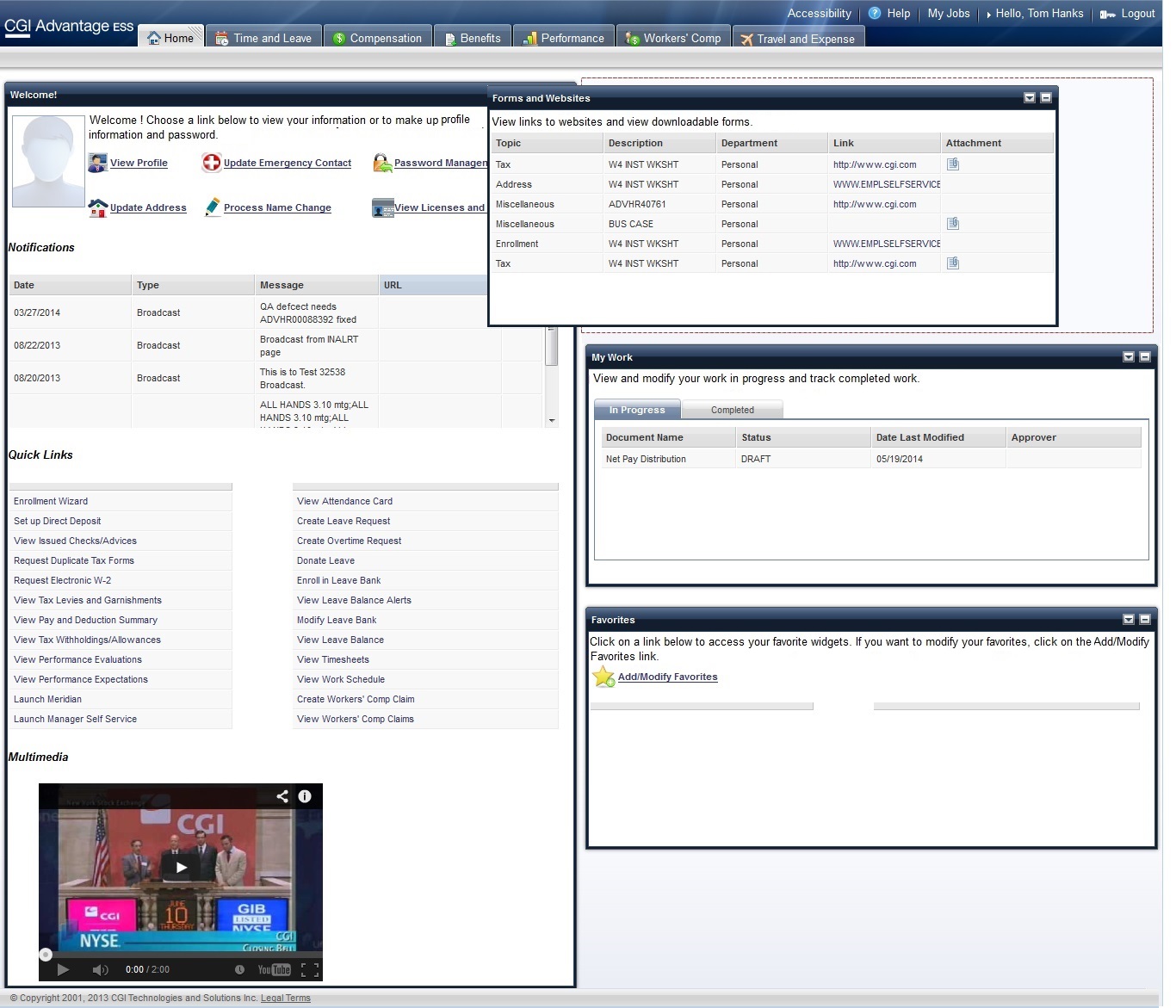Viewport: 1176px width, 1008px height.
Task: Open Set up Direct Deposit link
Action: coord(57,521)
